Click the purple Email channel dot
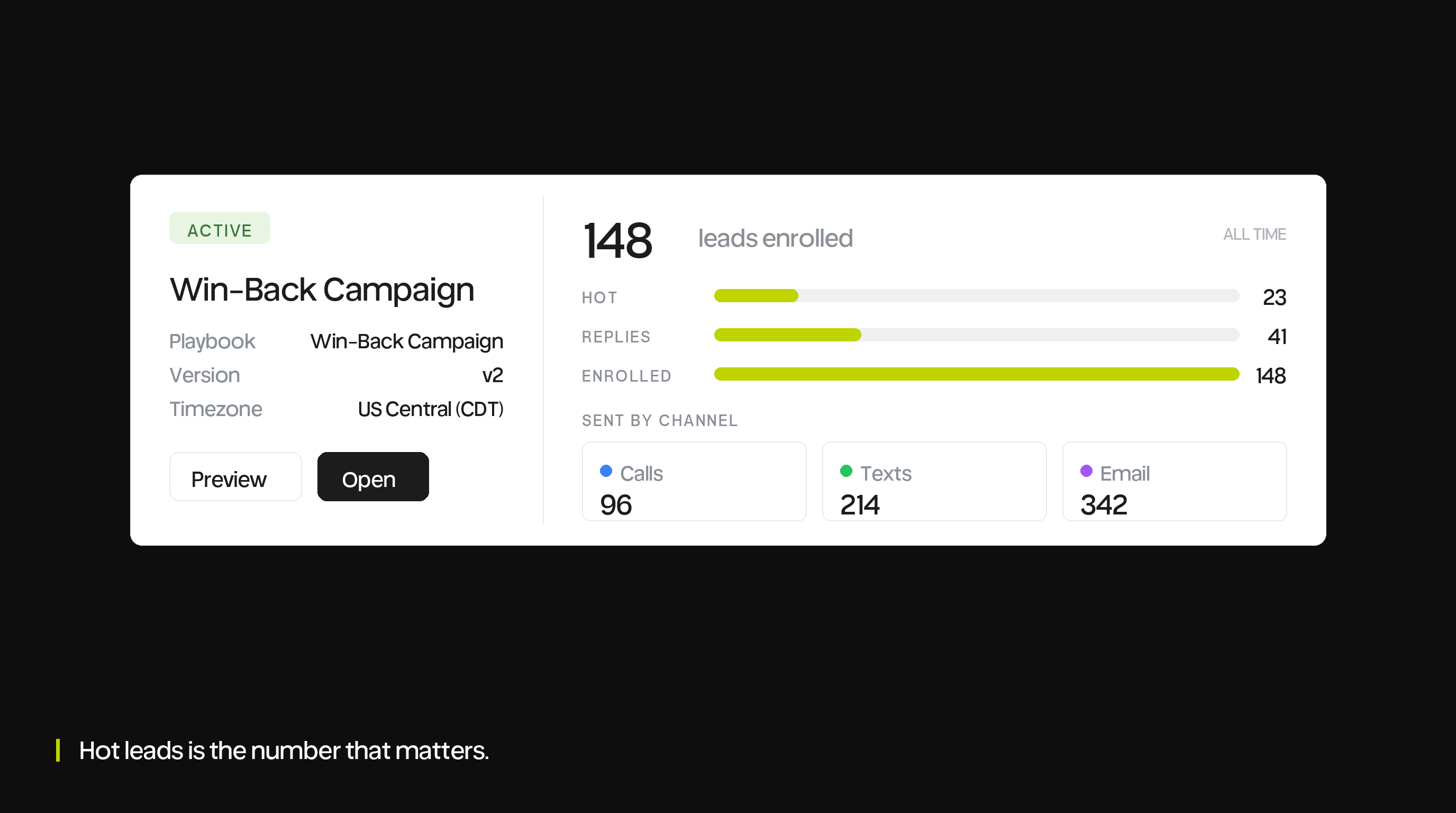This screenshot has width=1456, height=813. click(1086, 471)
